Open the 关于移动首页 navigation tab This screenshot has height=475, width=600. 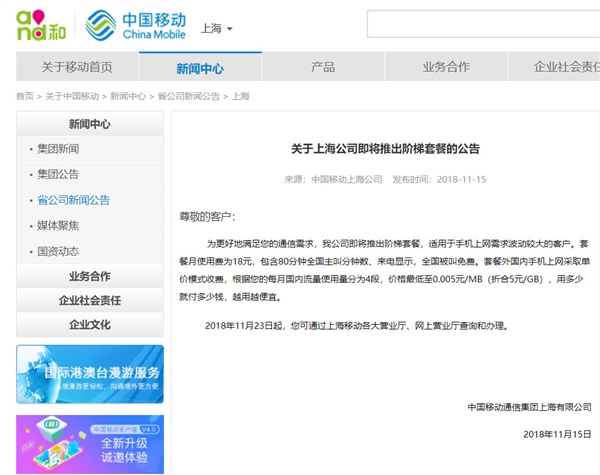point(76,68)
